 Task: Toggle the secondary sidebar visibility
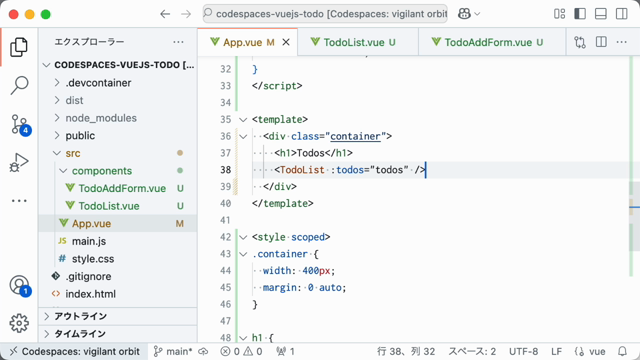click(622, 14)
